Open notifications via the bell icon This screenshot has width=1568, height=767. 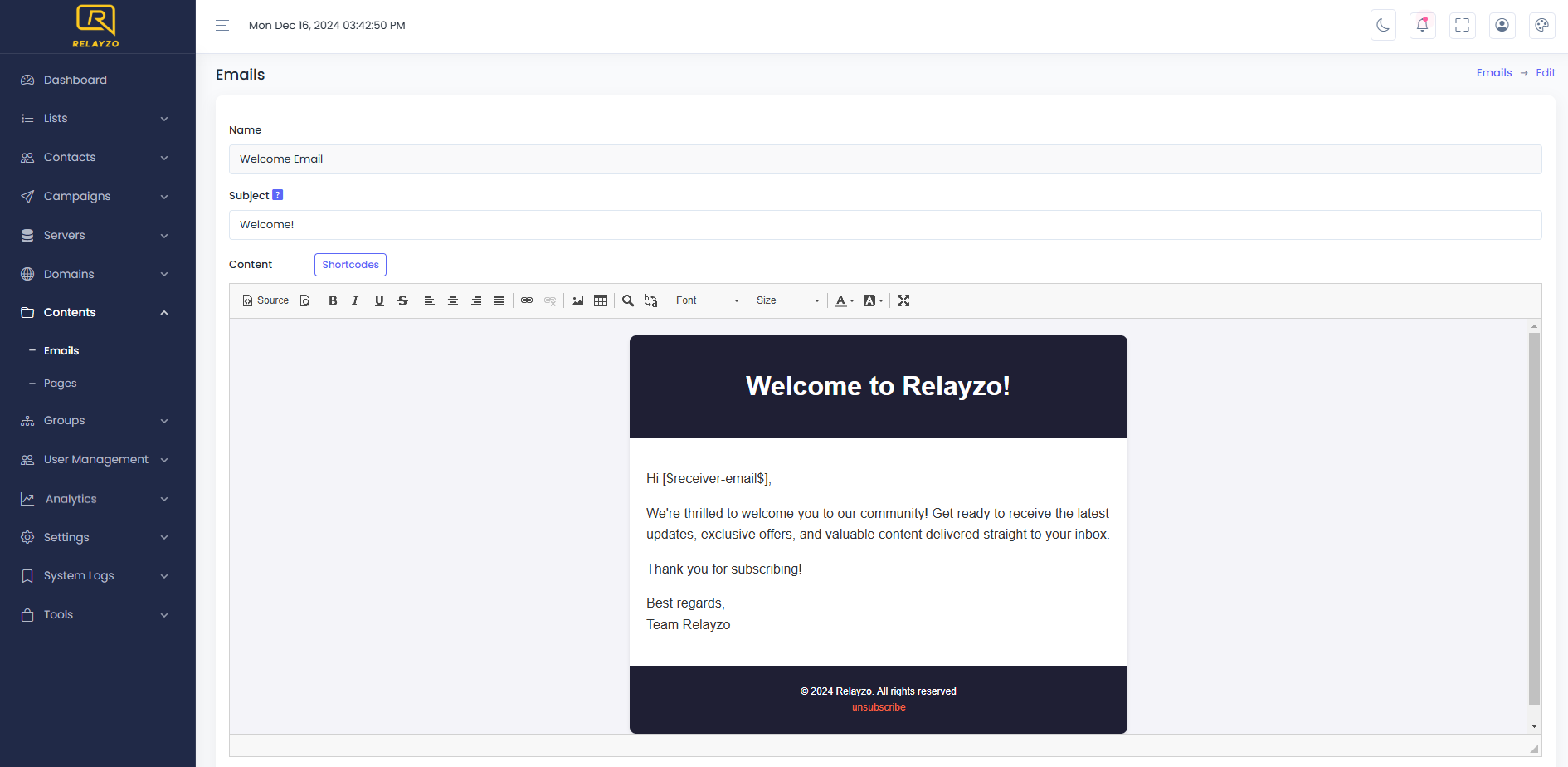(1422, 25)
